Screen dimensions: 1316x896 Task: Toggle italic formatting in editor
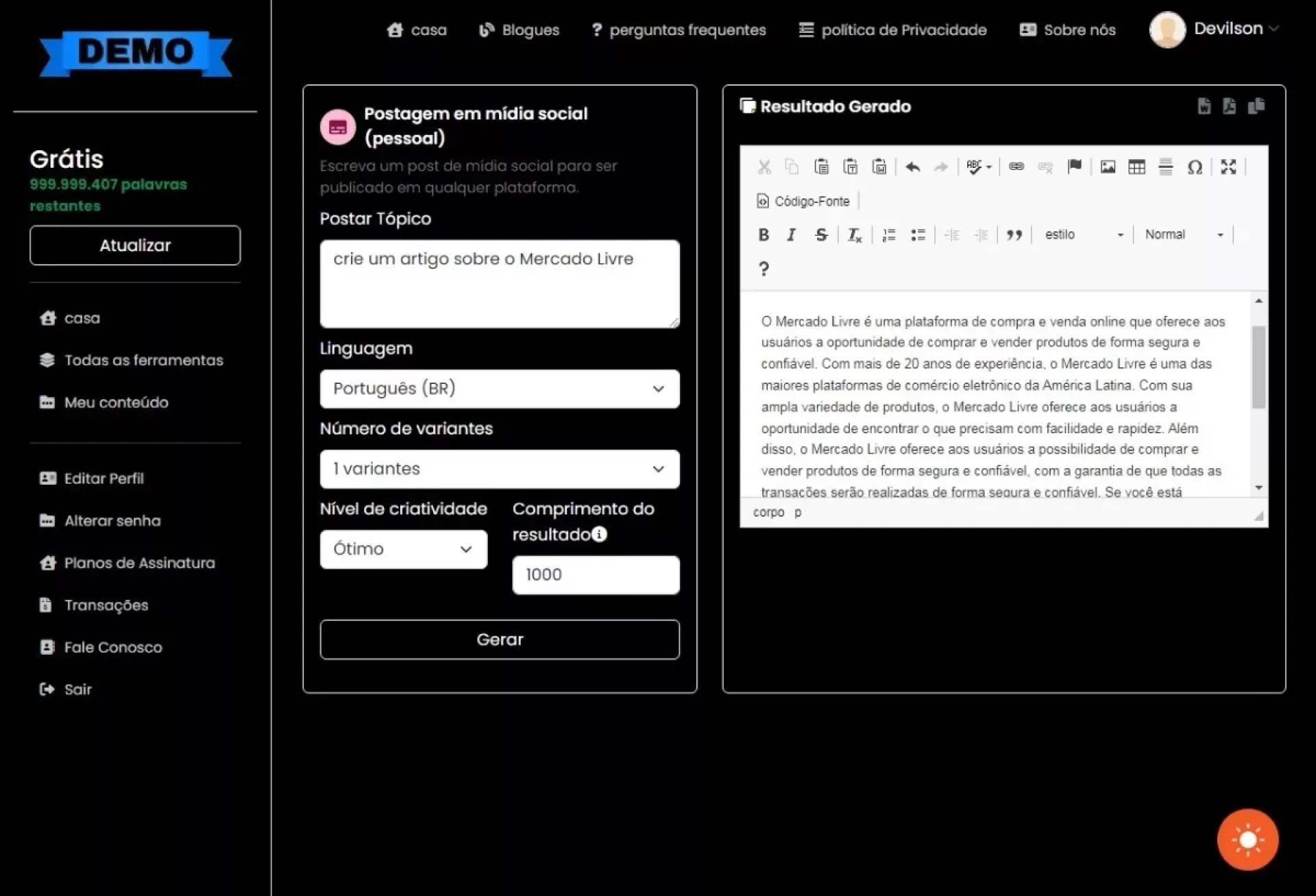coord(792,234)
